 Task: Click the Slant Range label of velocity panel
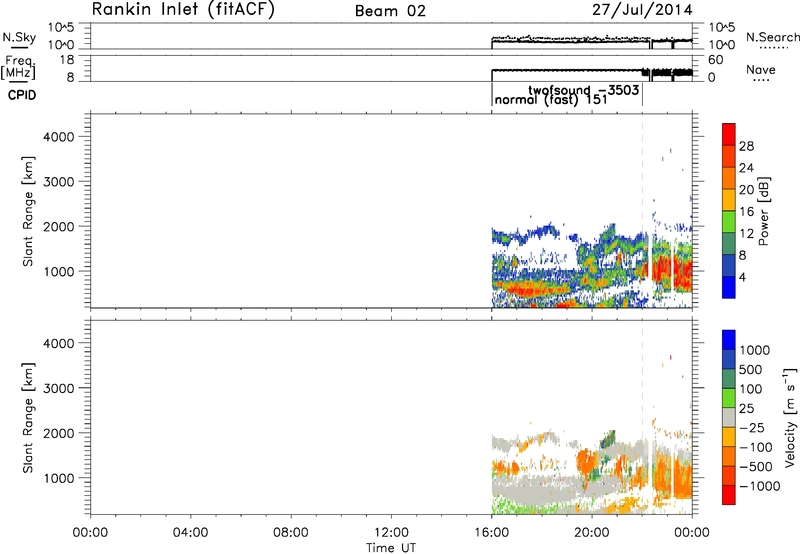(28, 418)
